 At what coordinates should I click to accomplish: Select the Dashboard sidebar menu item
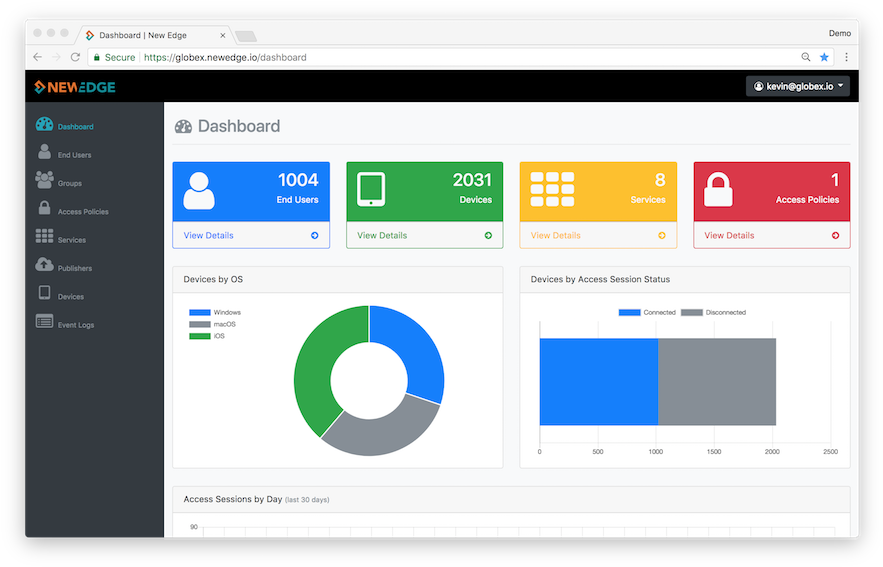[75, 127]
